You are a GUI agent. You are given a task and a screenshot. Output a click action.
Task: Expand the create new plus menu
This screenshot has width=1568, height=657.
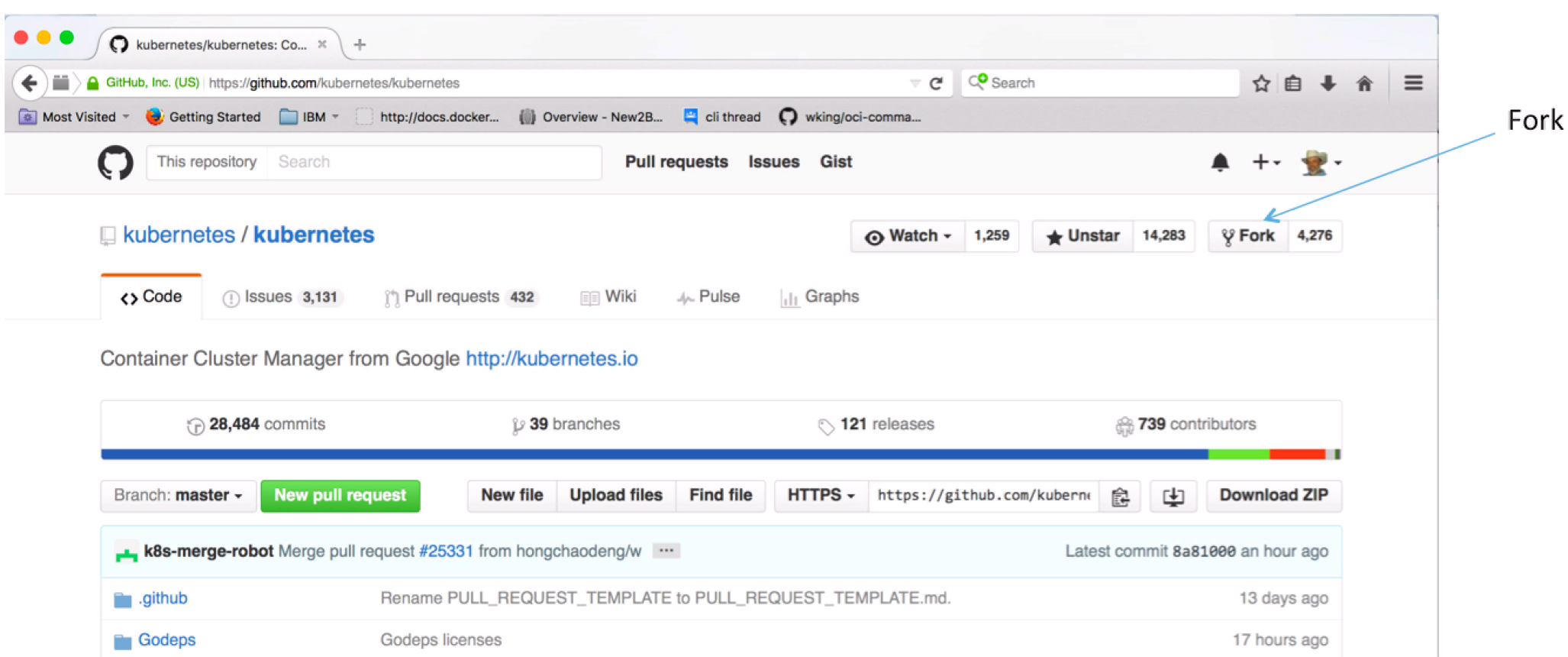click(x=1266, y=162)
